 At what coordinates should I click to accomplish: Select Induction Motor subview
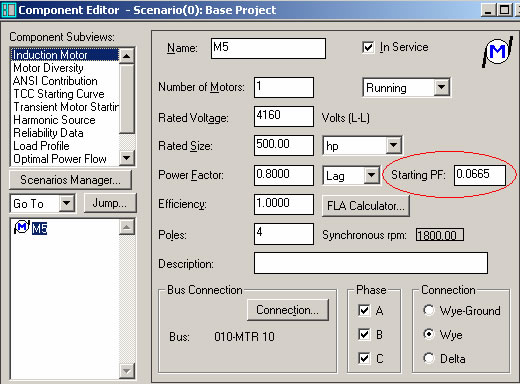click(65, 55)
